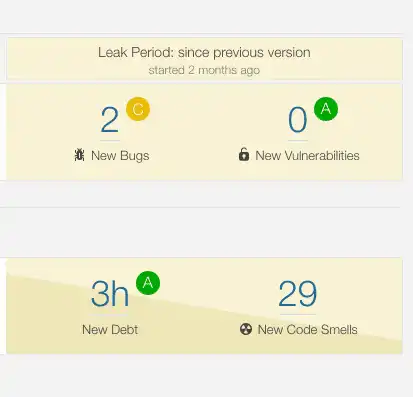
Task: Click the yellow C rating badge
Action: (x=138, y=109)
